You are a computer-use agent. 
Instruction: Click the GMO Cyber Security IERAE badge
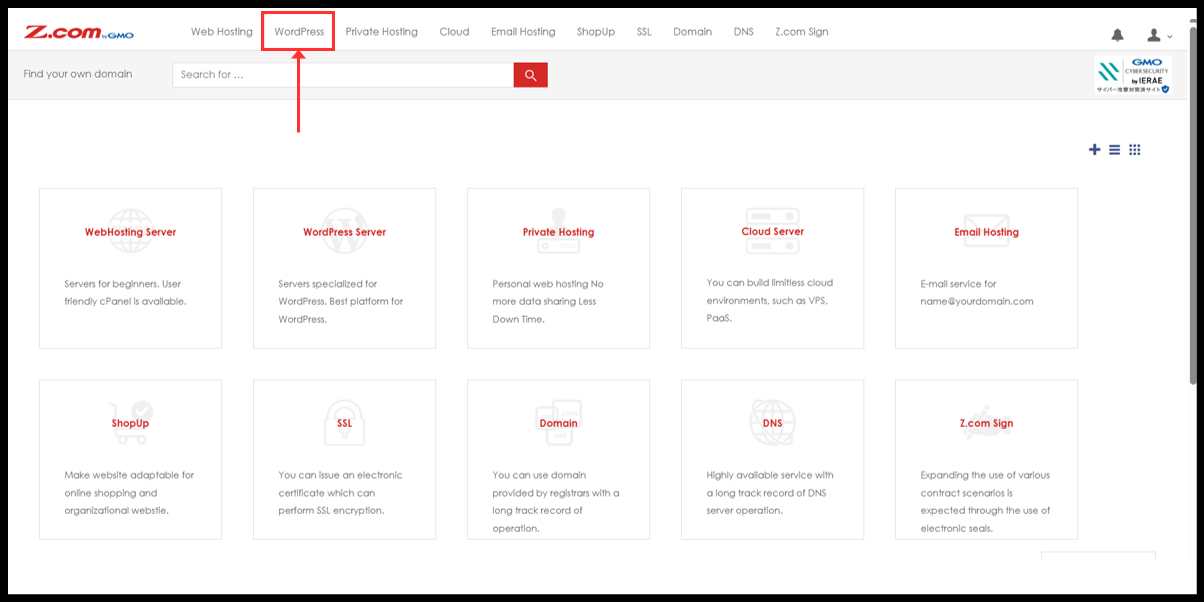click(x=1133, y=75)
